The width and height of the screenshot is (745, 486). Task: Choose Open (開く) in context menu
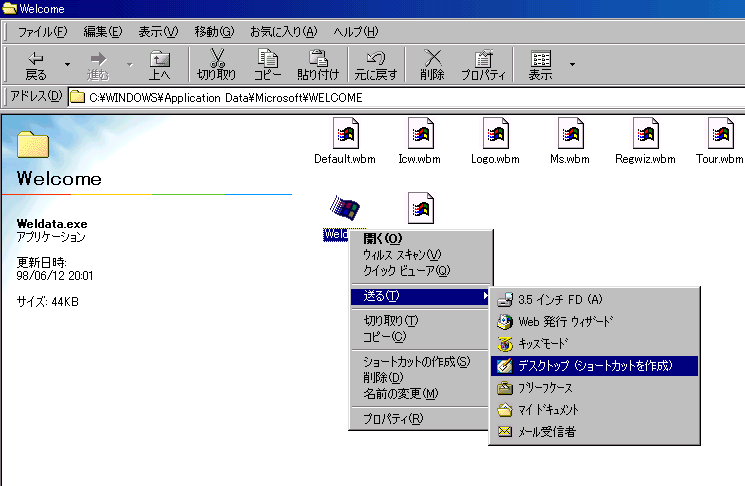coord(420,238)
